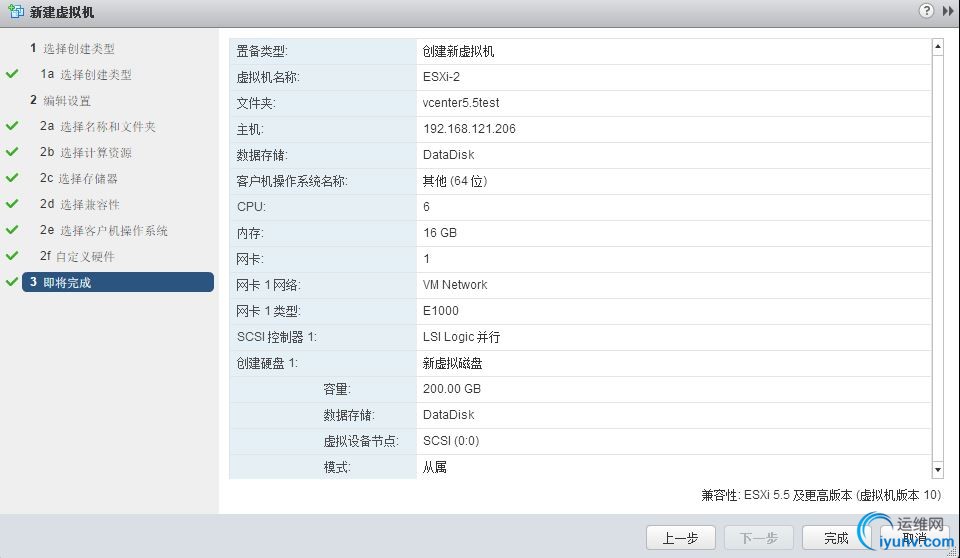The width and height of the screenshot is (960, 558).
Task: Click the green checkmark beside step 2c
Action: (x=12, y=178)
